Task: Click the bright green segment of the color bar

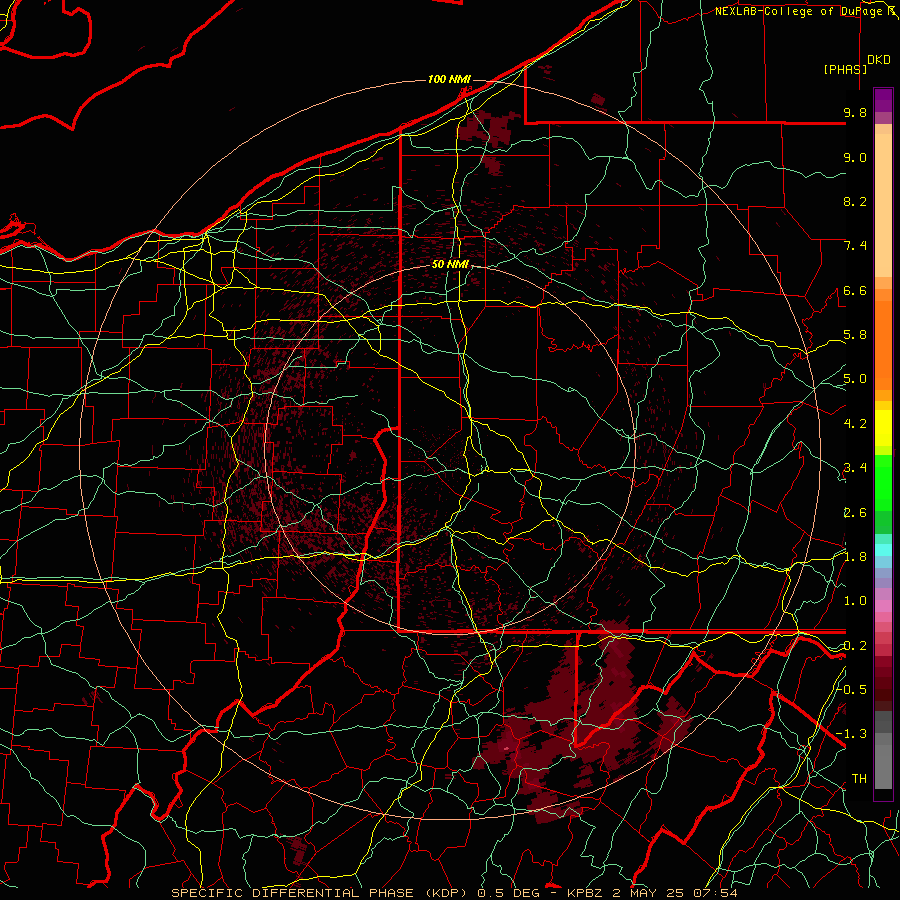Action: 883,482
